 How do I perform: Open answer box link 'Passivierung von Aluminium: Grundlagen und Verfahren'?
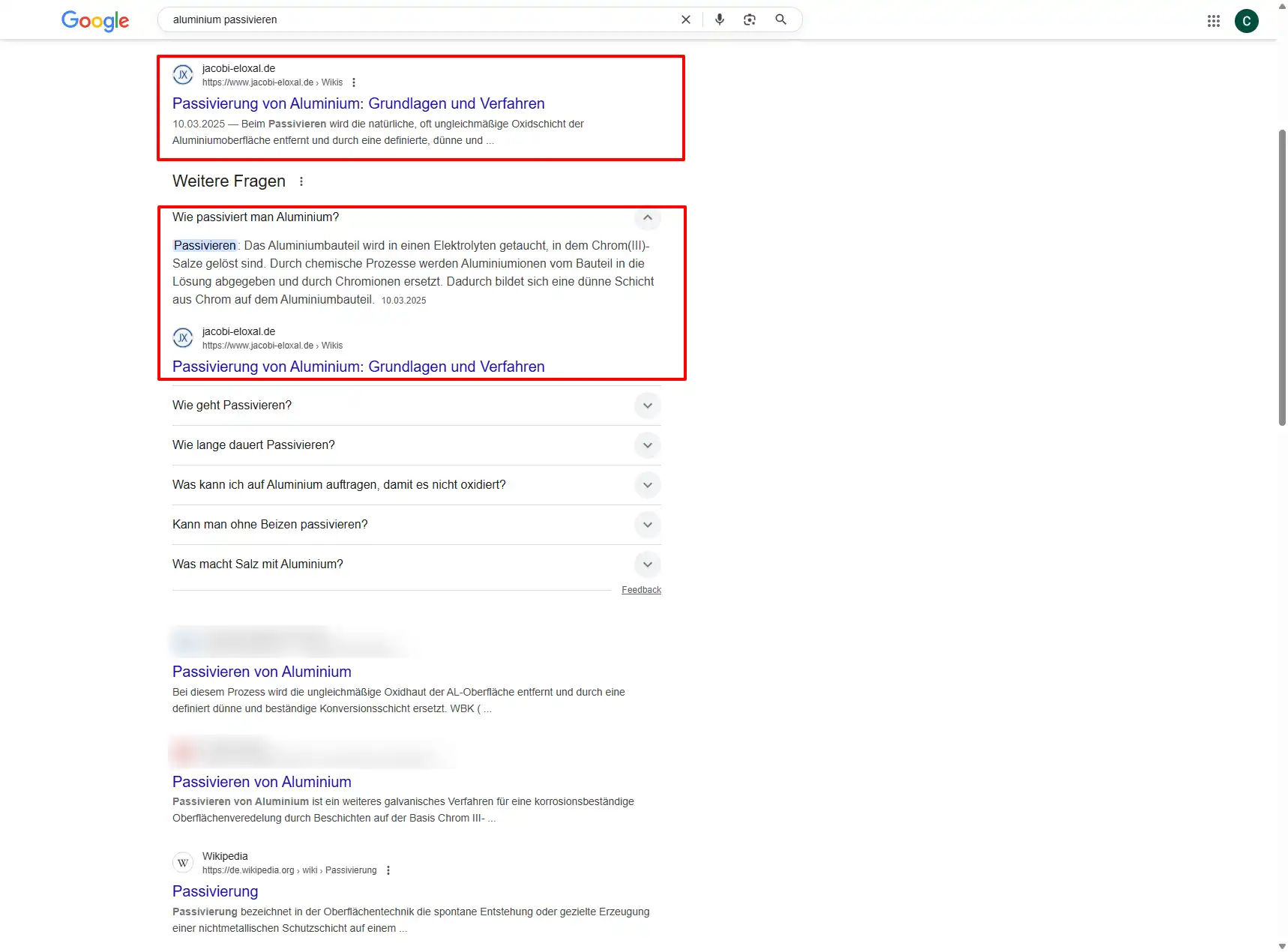click(358, 367)
